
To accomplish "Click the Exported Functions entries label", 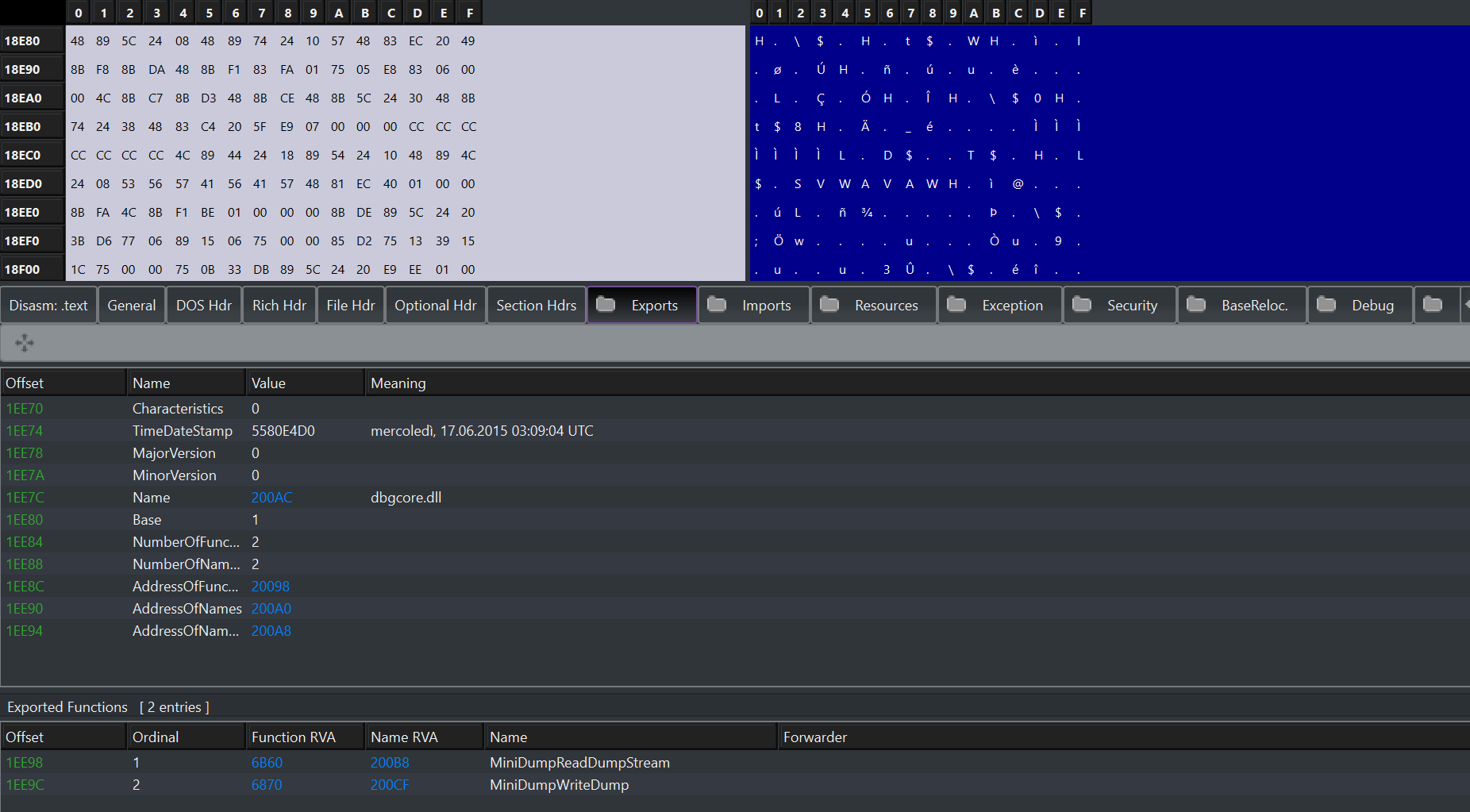I will click(x=108, y=707).
